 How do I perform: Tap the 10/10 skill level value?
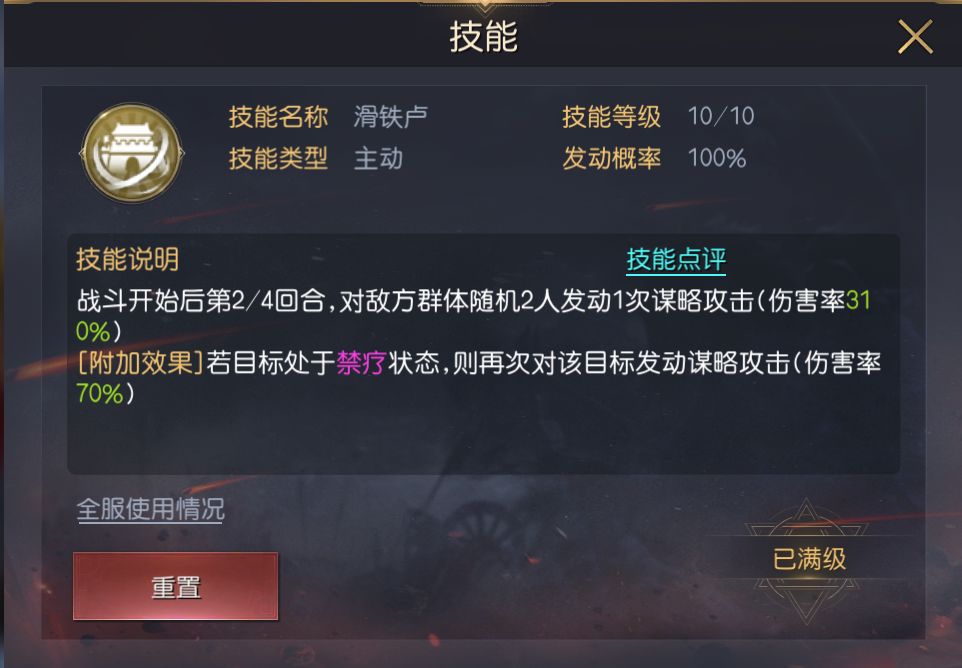pyautogui.click(x=721, y=117)
